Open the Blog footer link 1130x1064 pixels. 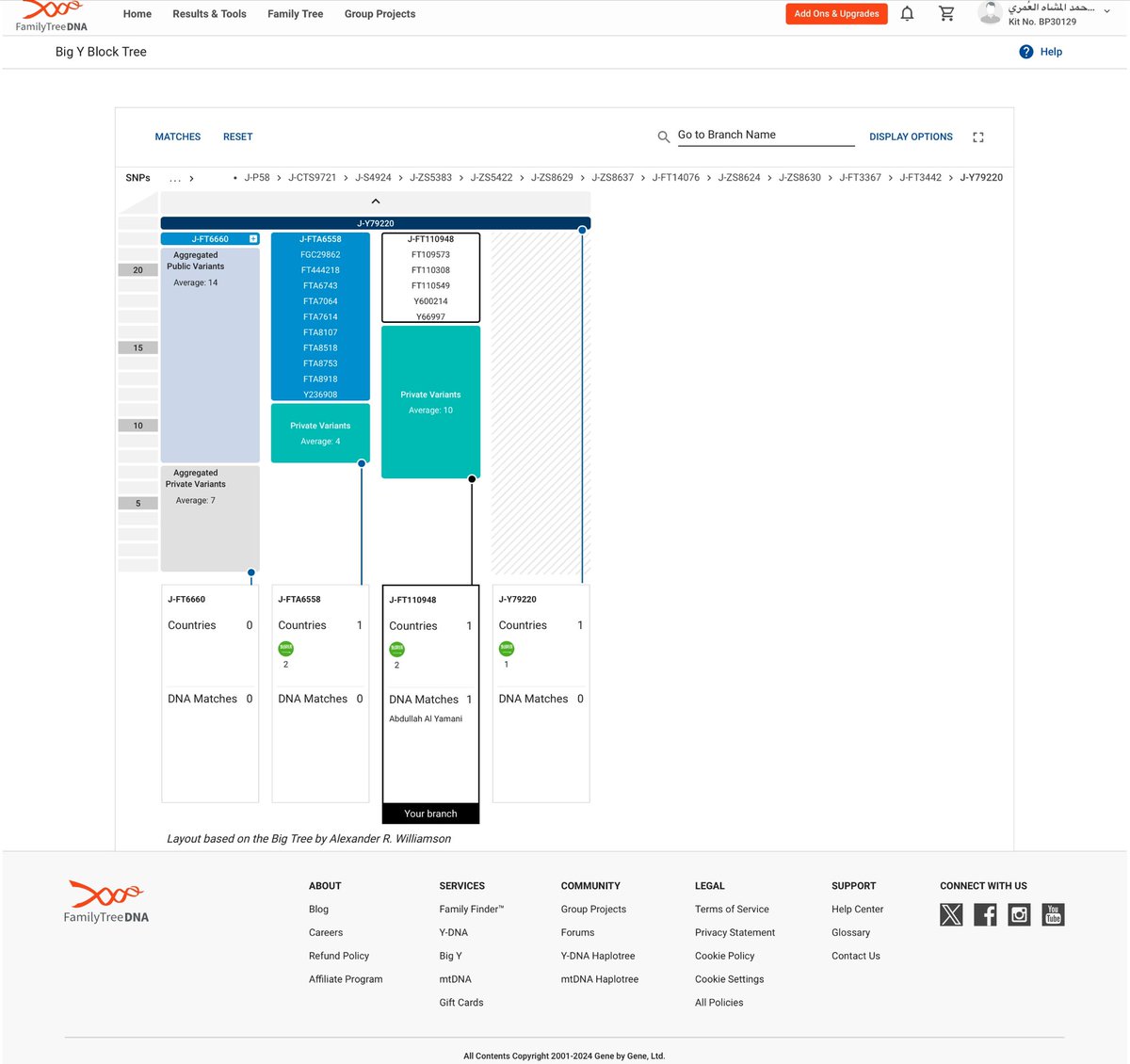[318, 910]
